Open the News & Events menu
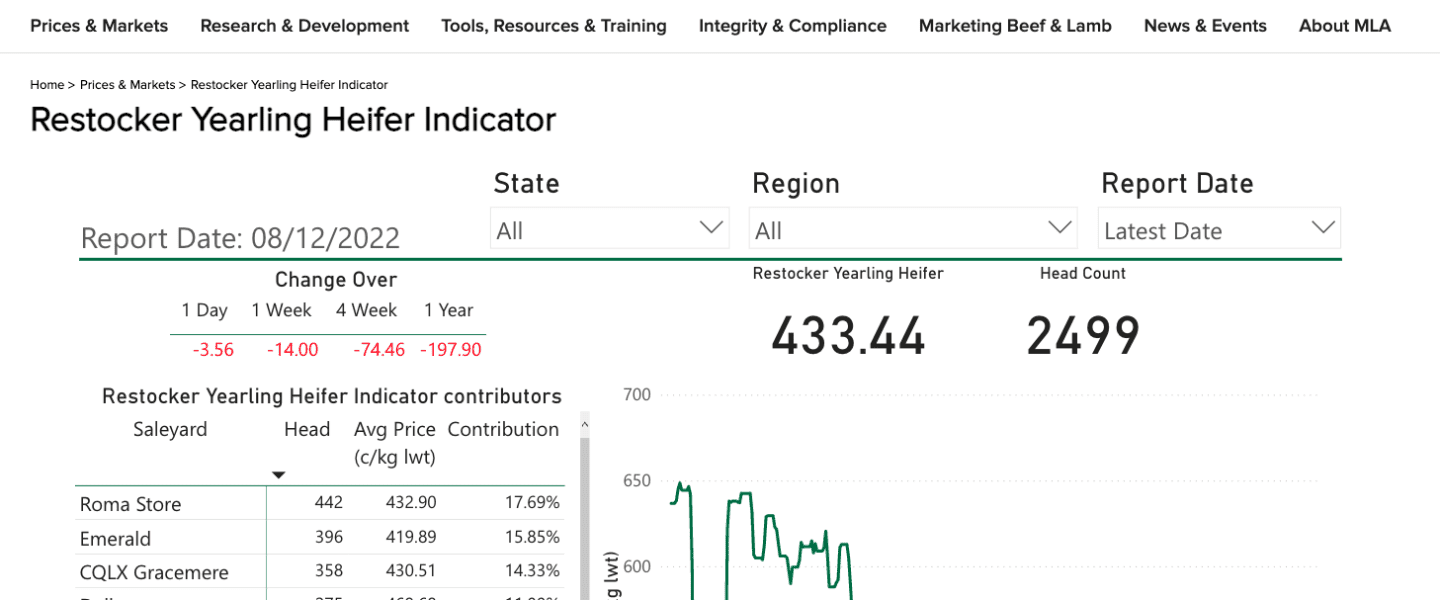This screenshot has width=1440, height=600. click(1205, 26)
